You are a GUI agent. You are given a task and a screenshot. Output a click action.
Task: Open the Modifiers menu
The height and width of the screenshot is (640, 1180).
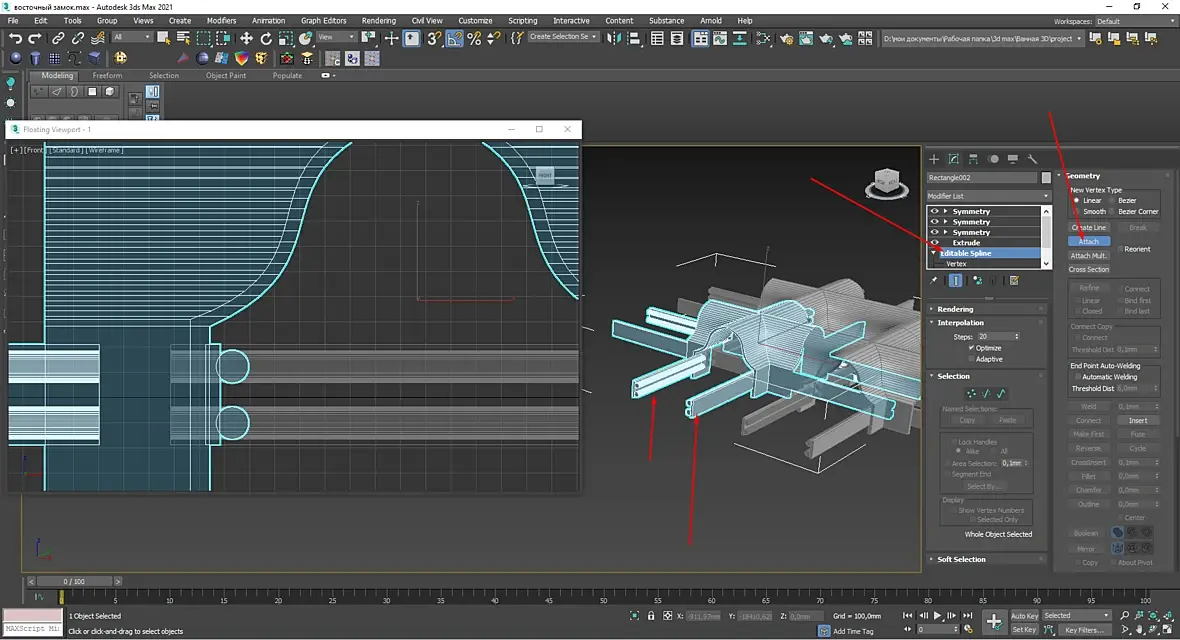tap(221, 20)
